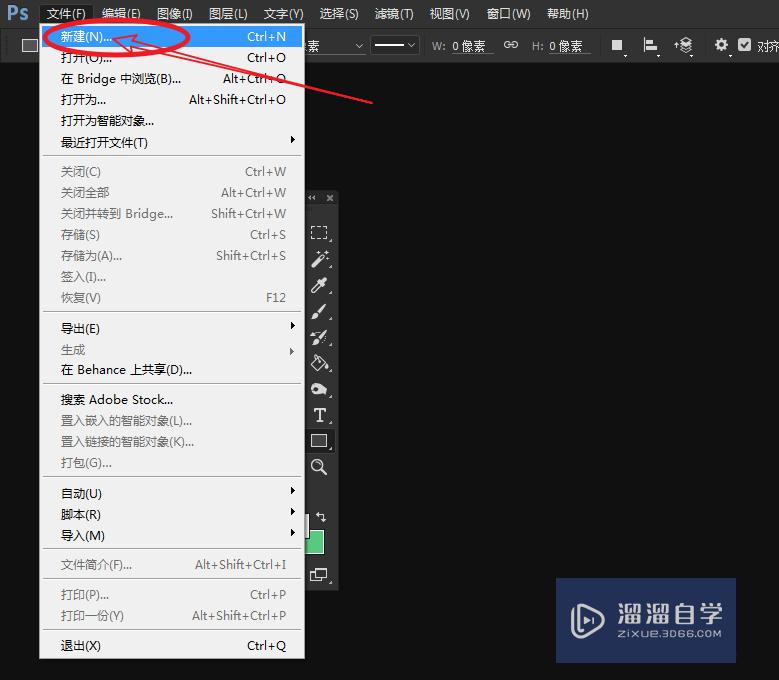This screenshot has width=779, height=680.
Task: Select the Magic Wand tool
Action: pyautogui.click(x=319, y=259)
